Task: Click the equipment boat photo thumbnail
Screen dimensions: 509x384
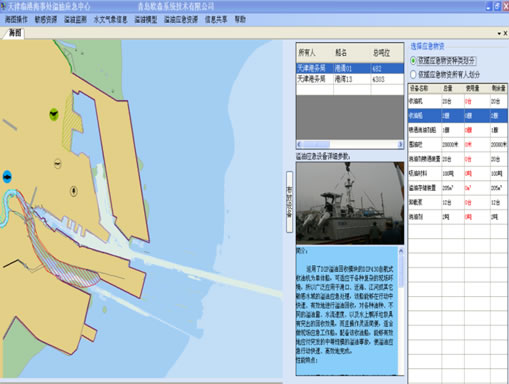Action: click(350, 203)
